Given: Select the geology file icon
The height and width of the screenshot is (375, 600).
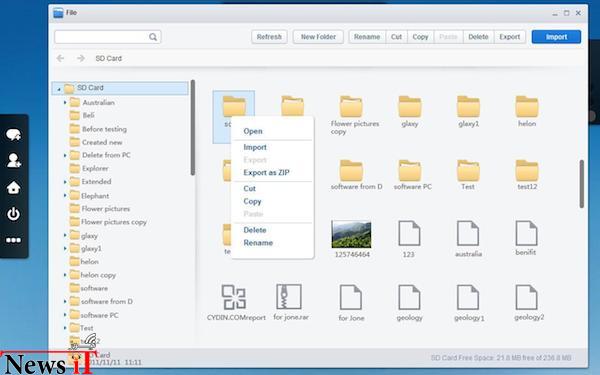Looking at the screenshot, I should 409,297.
